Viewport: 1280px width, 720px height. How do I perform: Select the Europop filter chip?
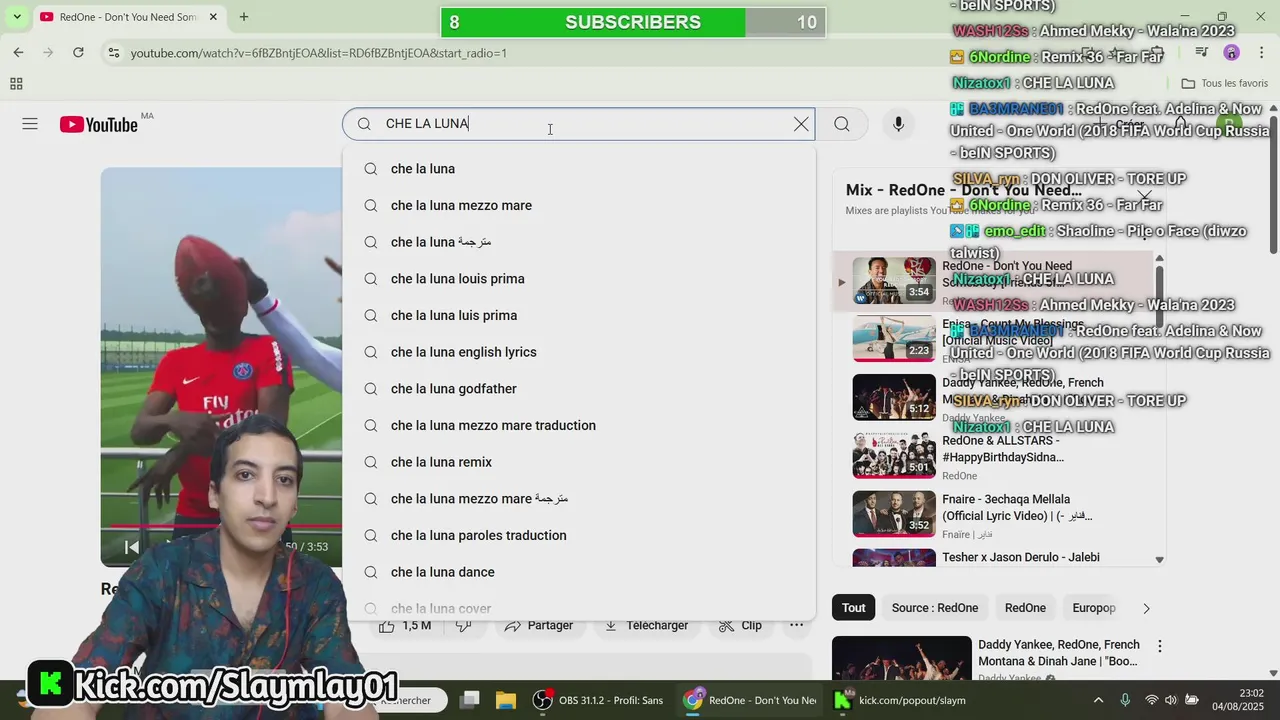(x=1093, y=608)
